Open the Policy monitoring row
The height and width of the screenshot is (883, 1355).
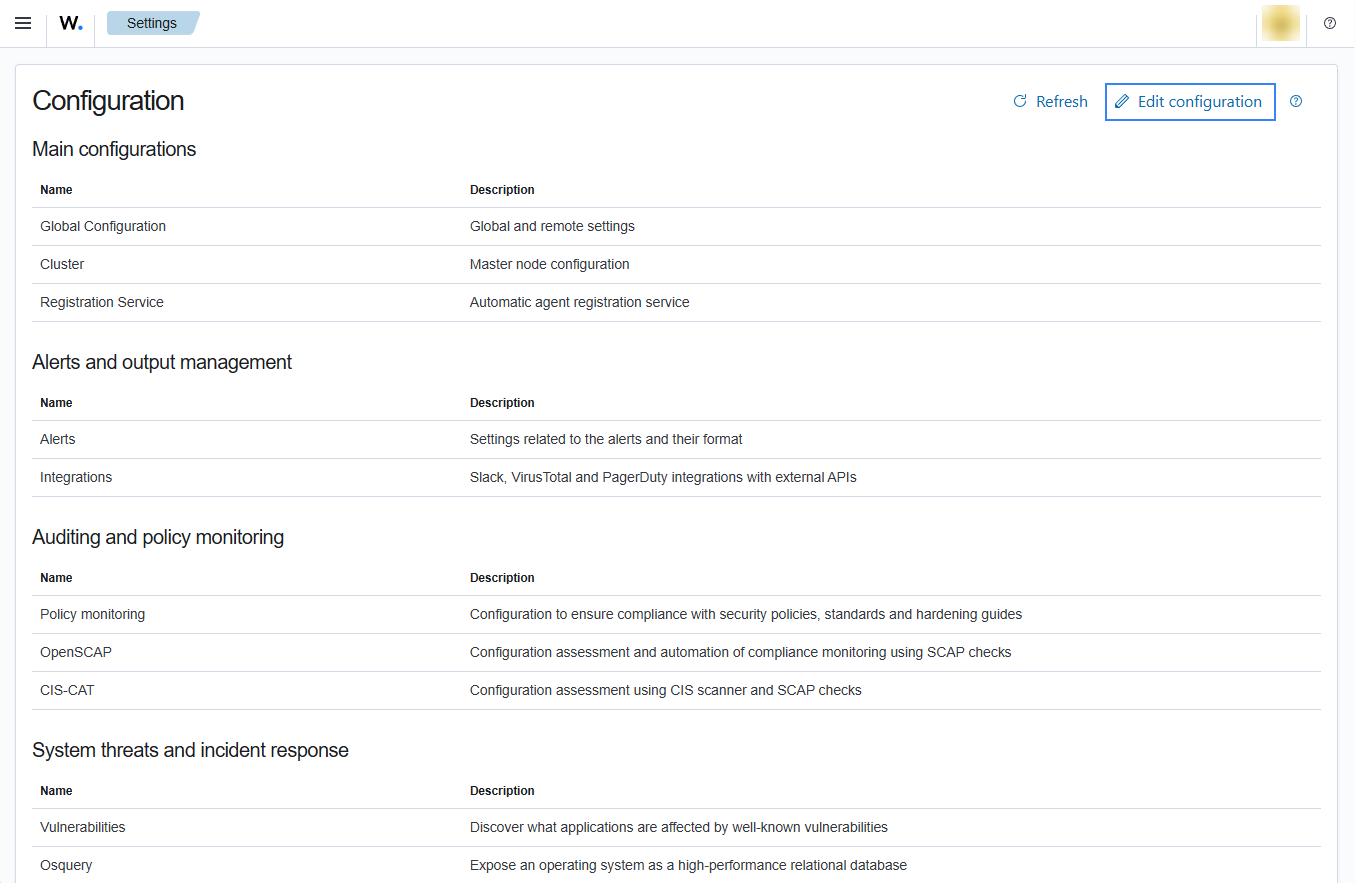tap(92, 614)
